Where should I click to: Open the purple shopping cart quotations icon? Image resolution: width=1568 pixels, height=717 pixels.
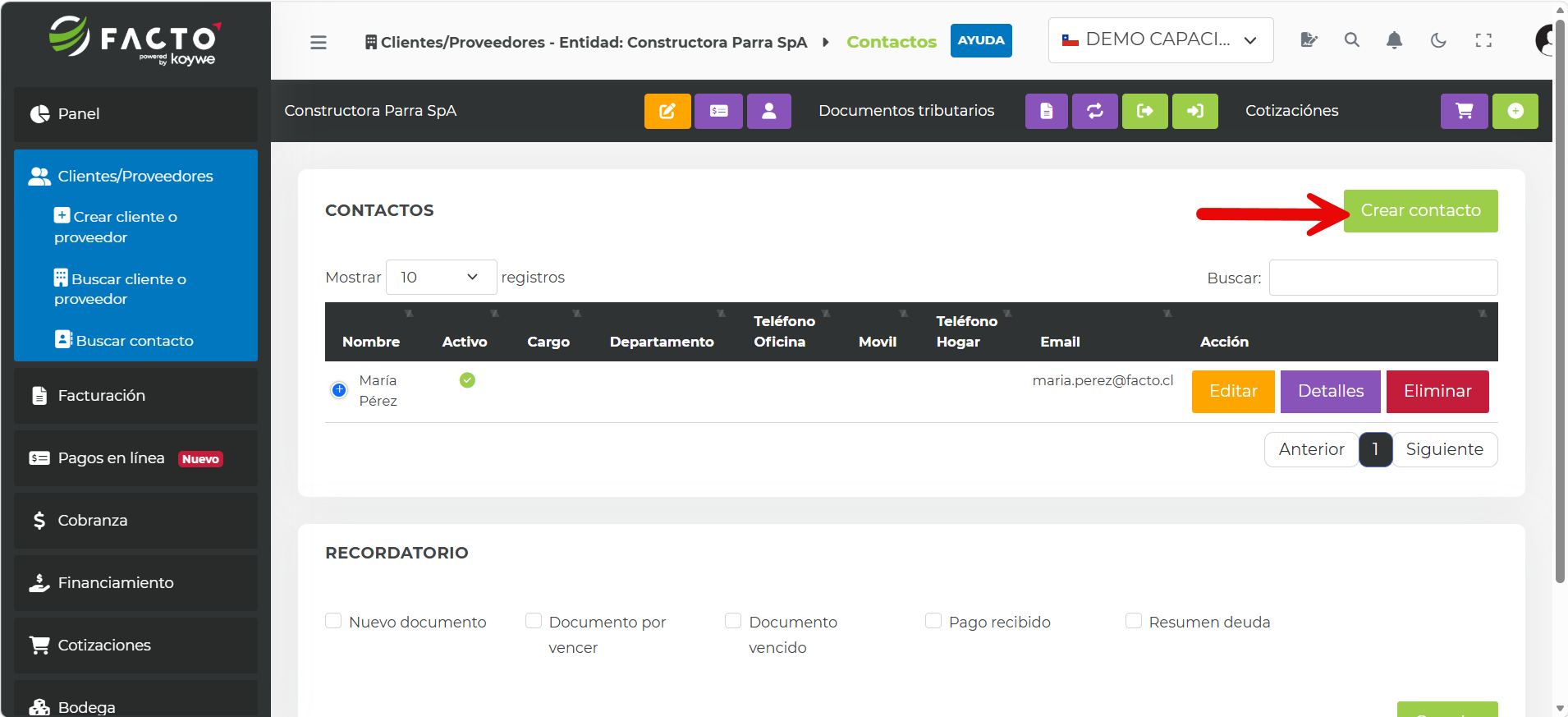[1465, 111]
